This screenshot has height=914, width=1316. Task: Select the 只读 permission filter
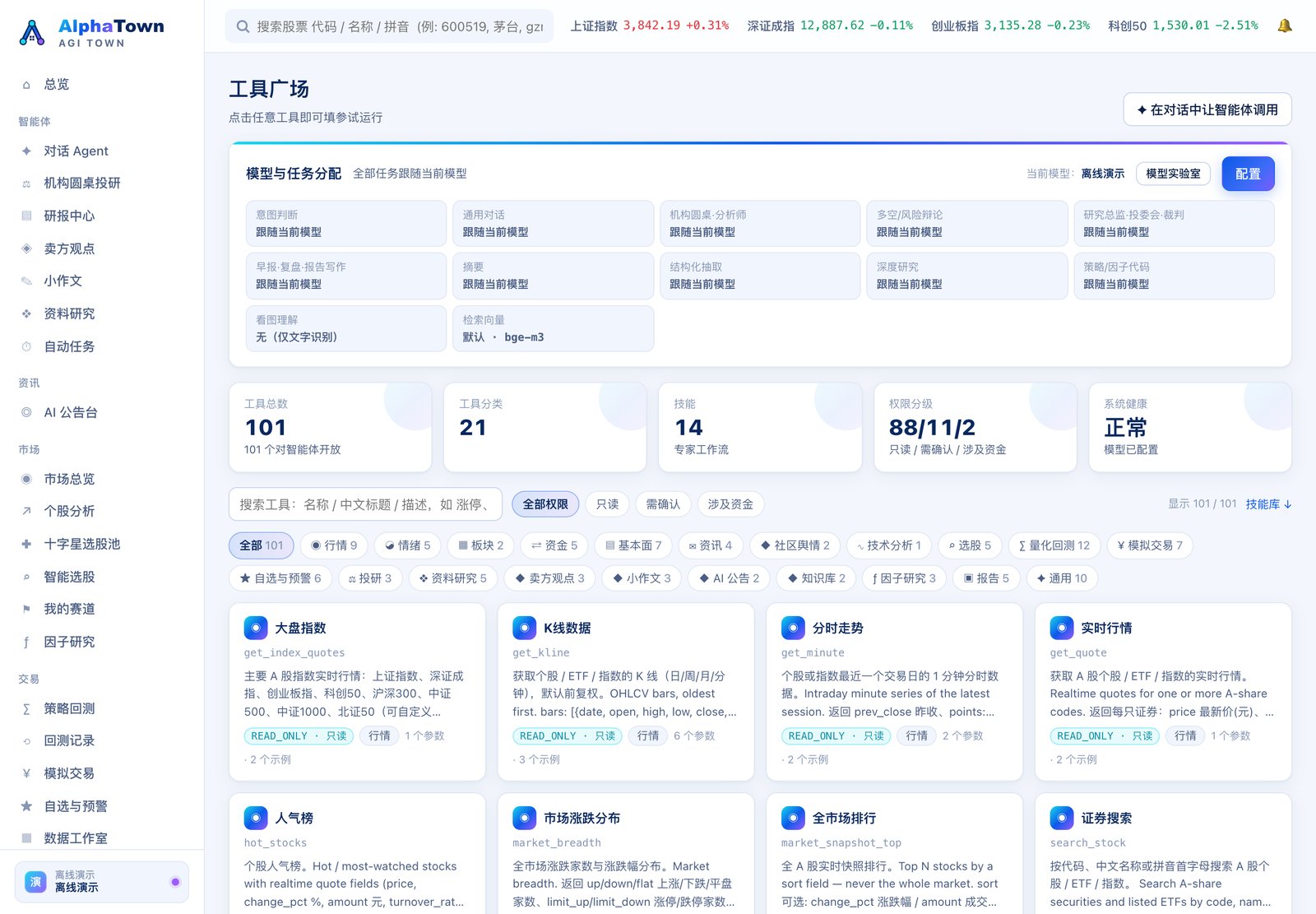[x=607, y=504]
